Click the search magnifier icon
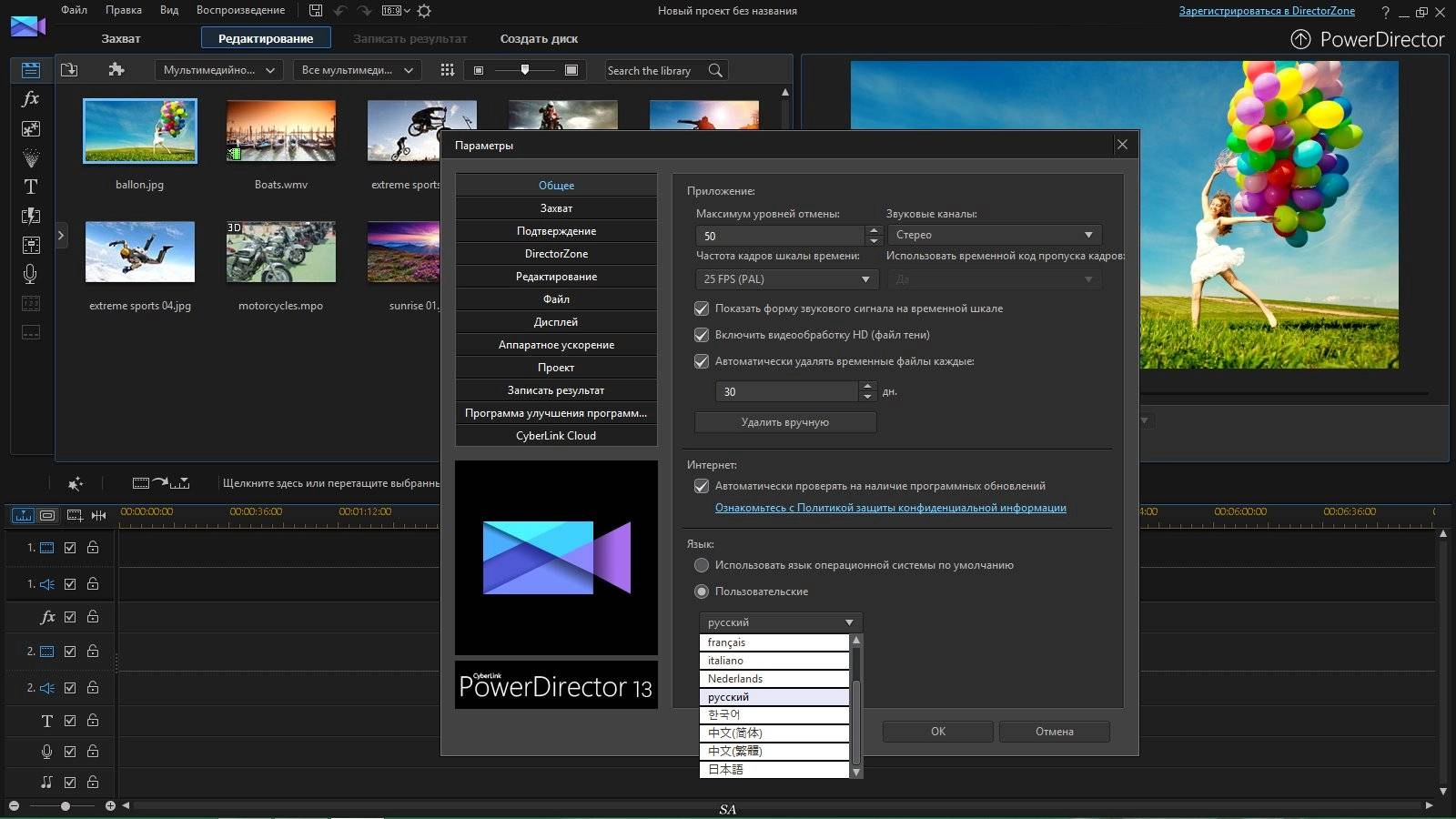This screenshot has width=1456, height=819. tap(715, 70)
